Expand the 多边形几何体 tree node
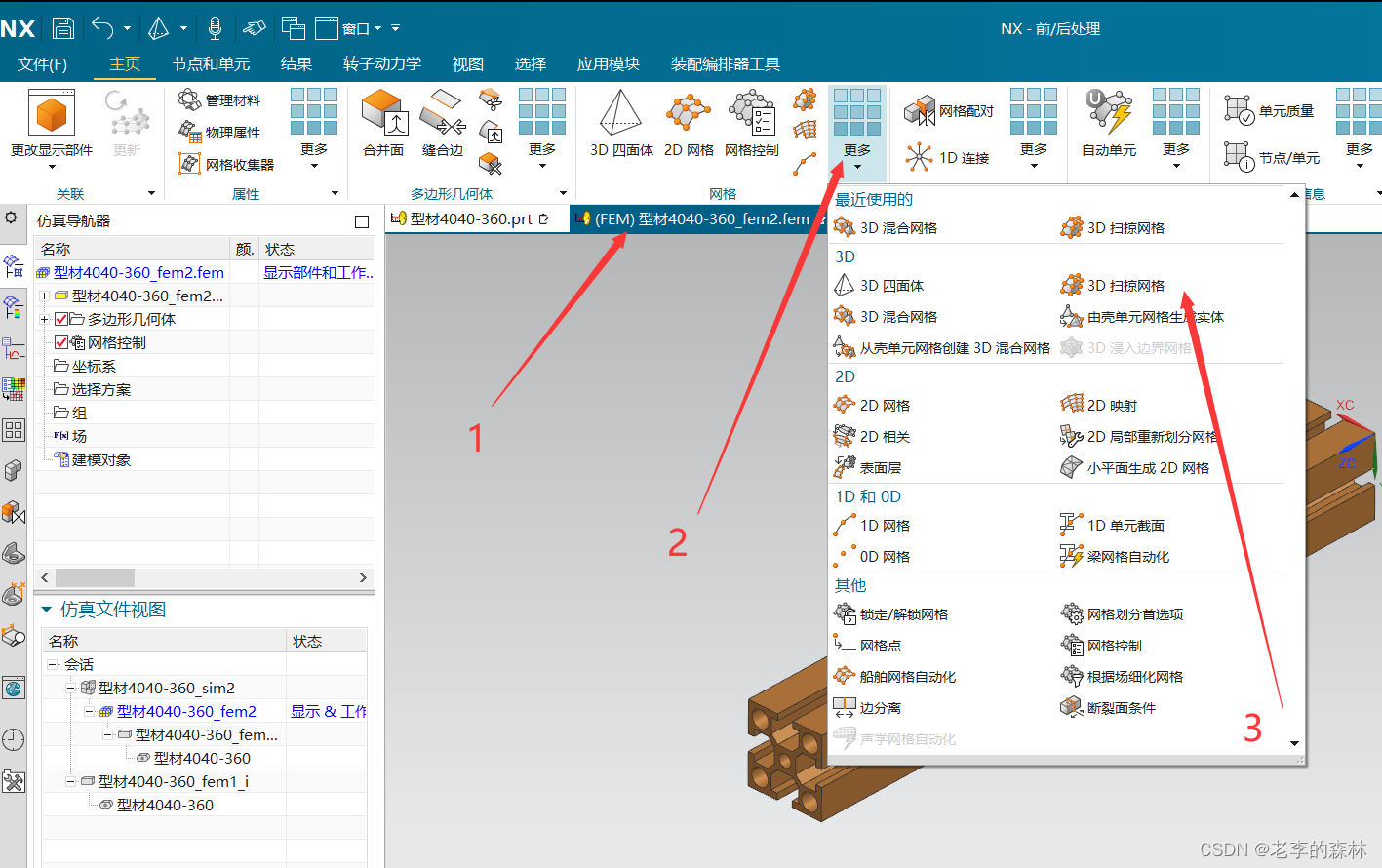 pos(44,319)
